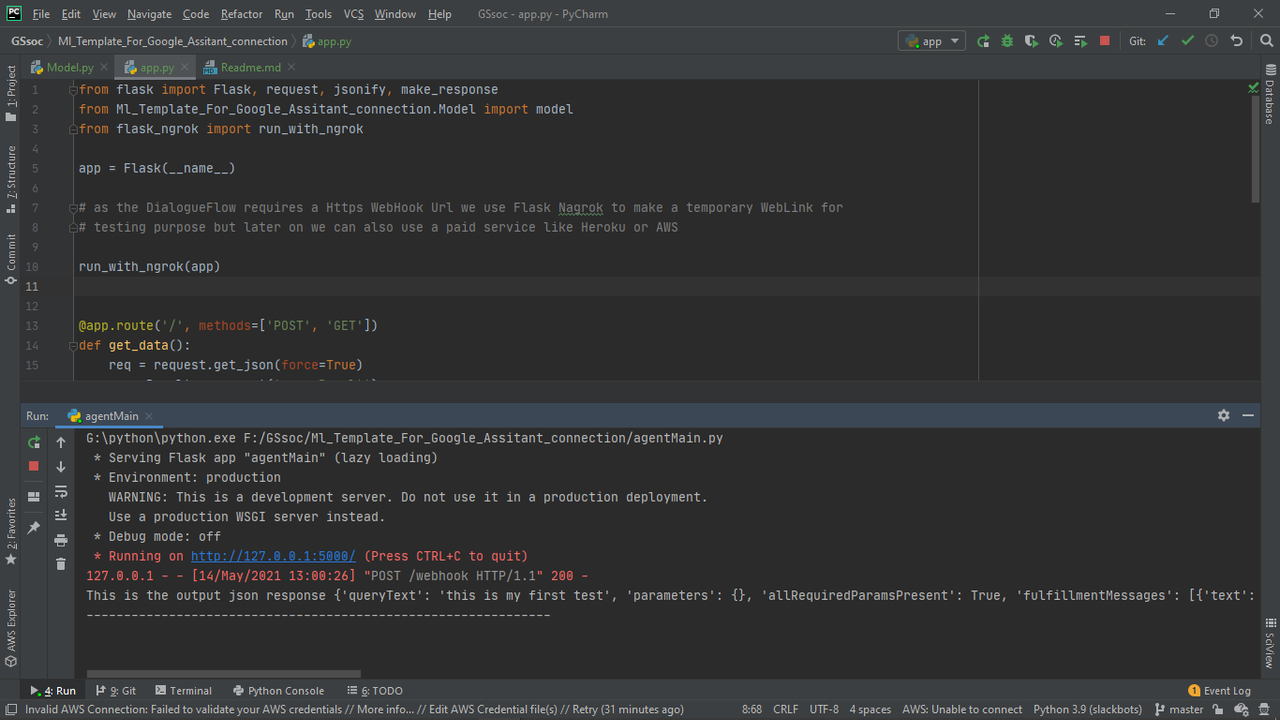Viewport: 1280px width, 720px height.
Task: Toggle the Favorites tool window
Action: 10,531
